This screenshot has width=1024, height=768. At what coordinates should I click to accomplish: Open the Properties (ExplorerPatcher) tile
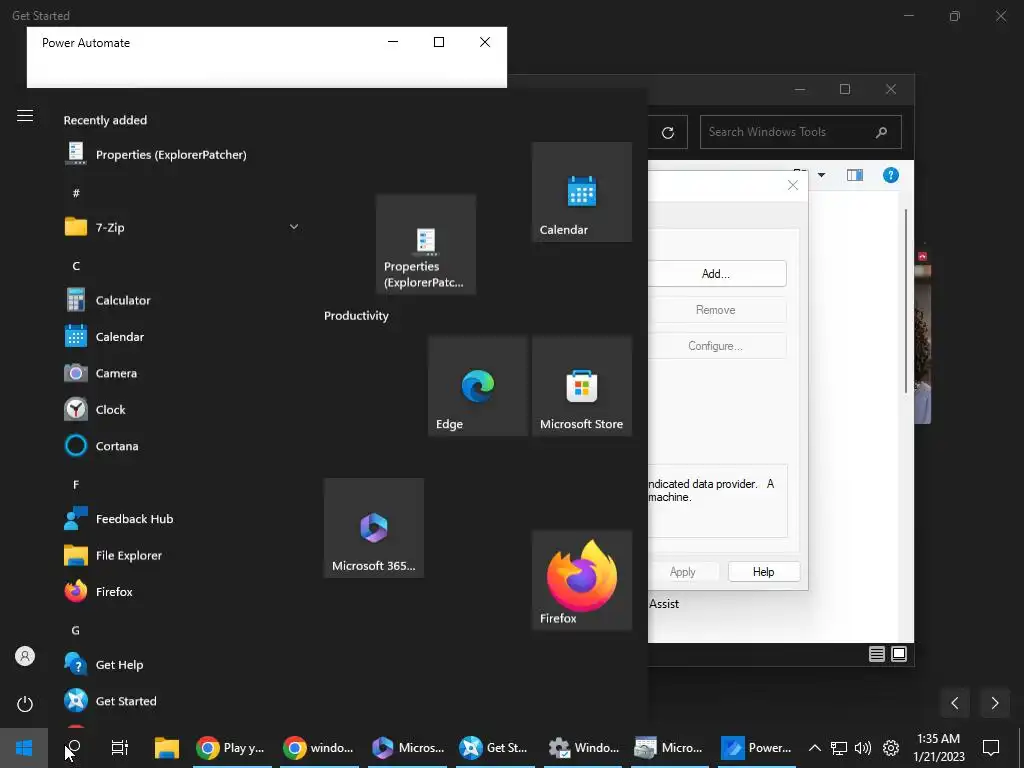click(426, 244)
